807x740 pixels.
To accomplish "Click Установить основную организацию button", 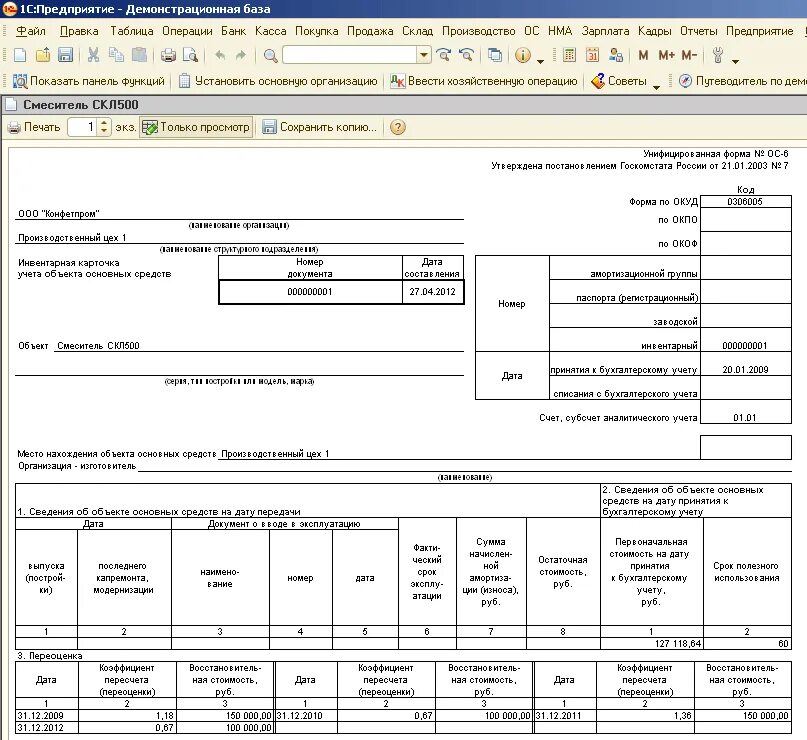I will click(x=278, y=81).
